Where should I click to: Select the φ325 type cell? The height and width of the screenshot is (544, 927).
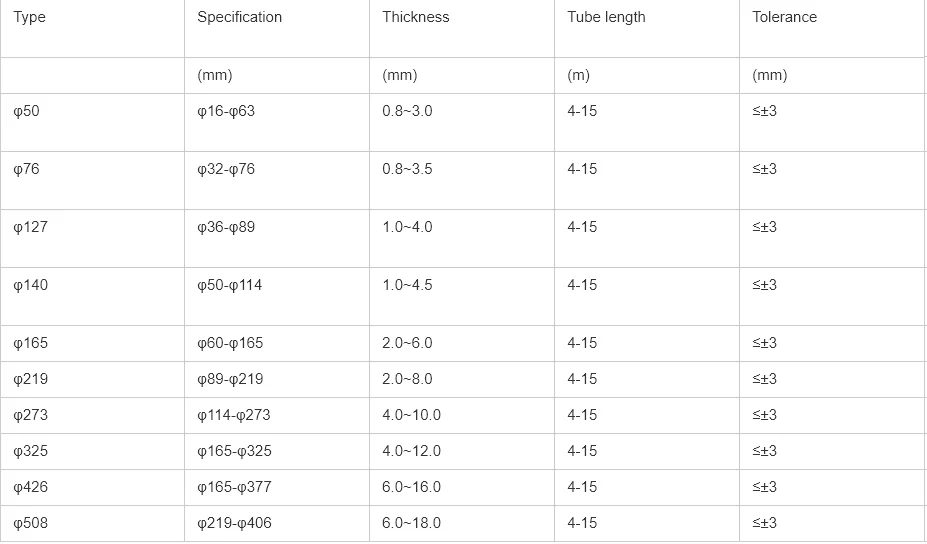(30, 451)
